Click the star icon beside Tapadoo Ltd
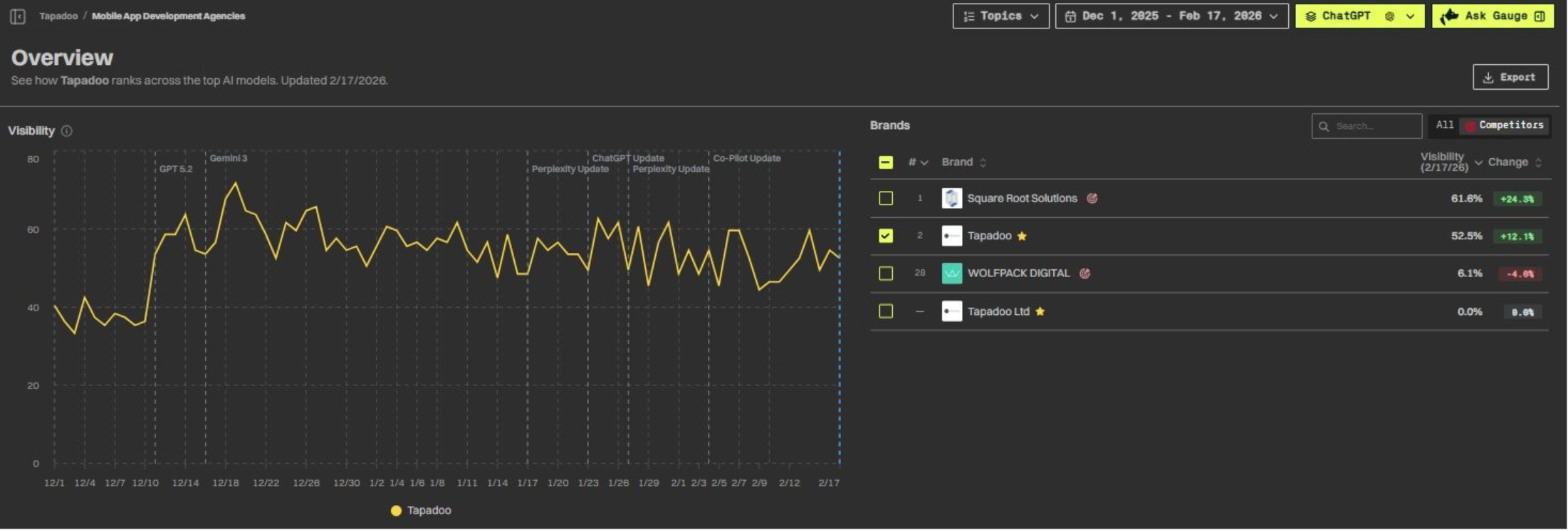1568x530 pixels. 1040,312
